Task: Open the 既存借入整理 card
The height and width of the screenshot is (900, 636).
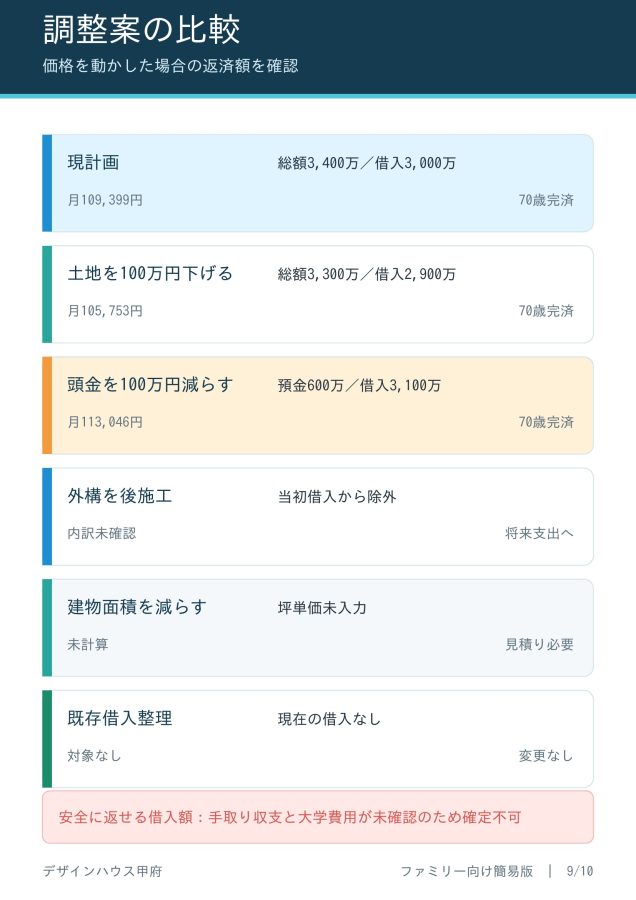Action: [317, 739]
